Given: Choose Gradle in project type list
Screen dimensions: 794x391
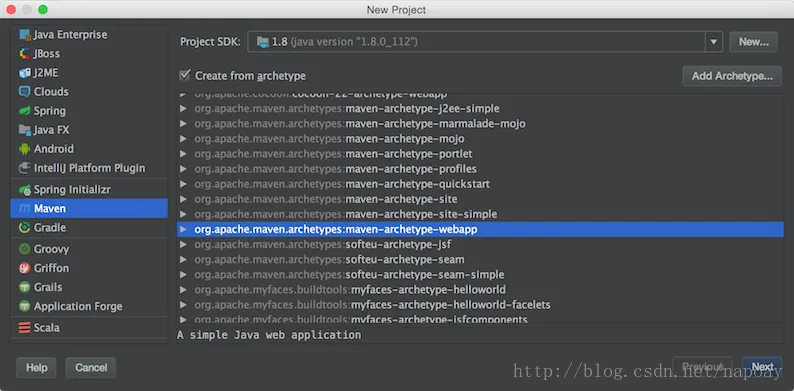Looking at the screenshot, I should click(x=89, y=228).
